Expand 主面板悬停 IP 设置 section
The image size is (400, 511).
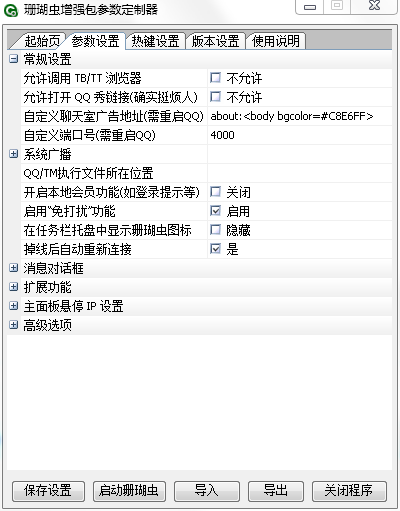tap(13, 306)
